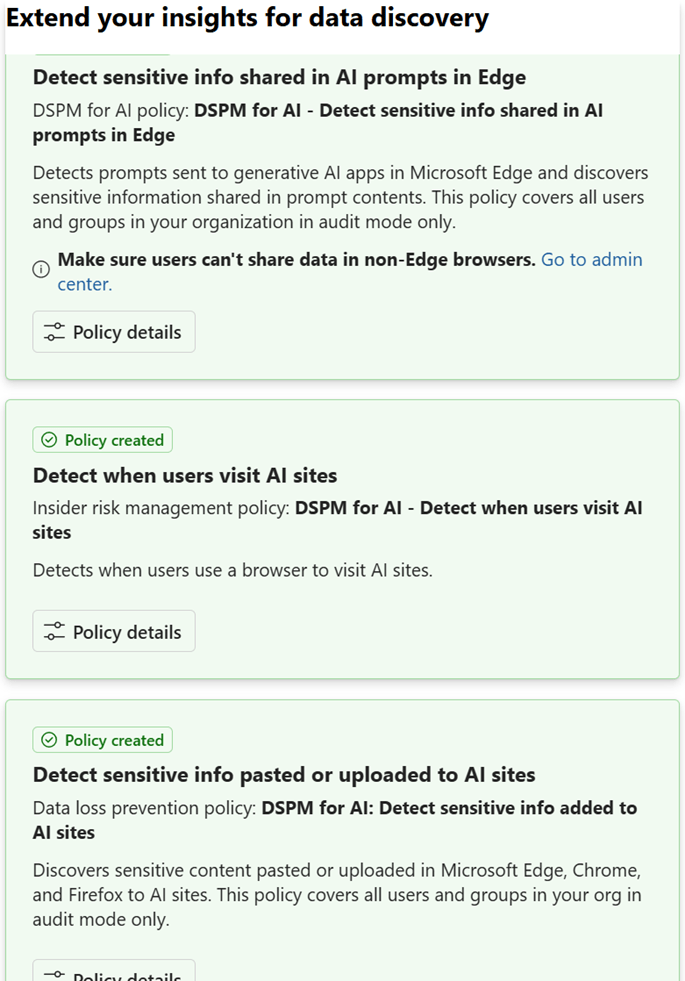Image resolution: width=685 pixels, height=981 pixels.
Task: Click the info icon beside the non-Edge browsers warning
Action: click(x=41, y=269)
